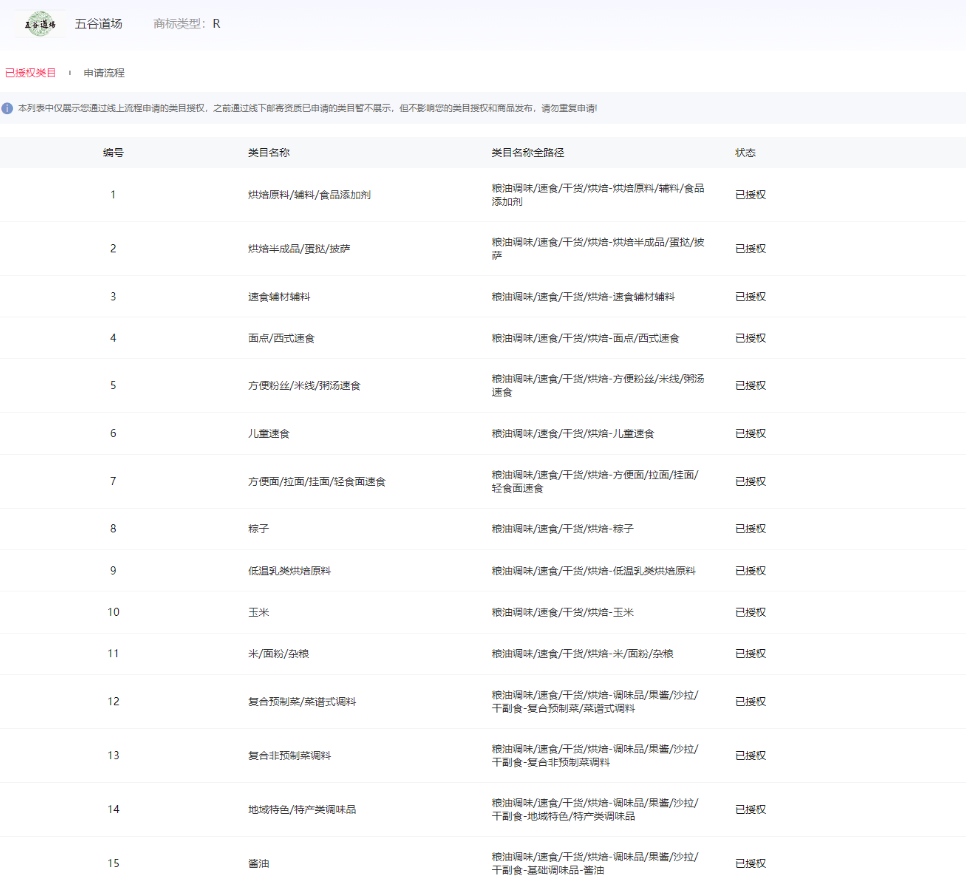966x880 pixels.
Task: Click the 类目名称 column header
Action: tap(269, 153)
